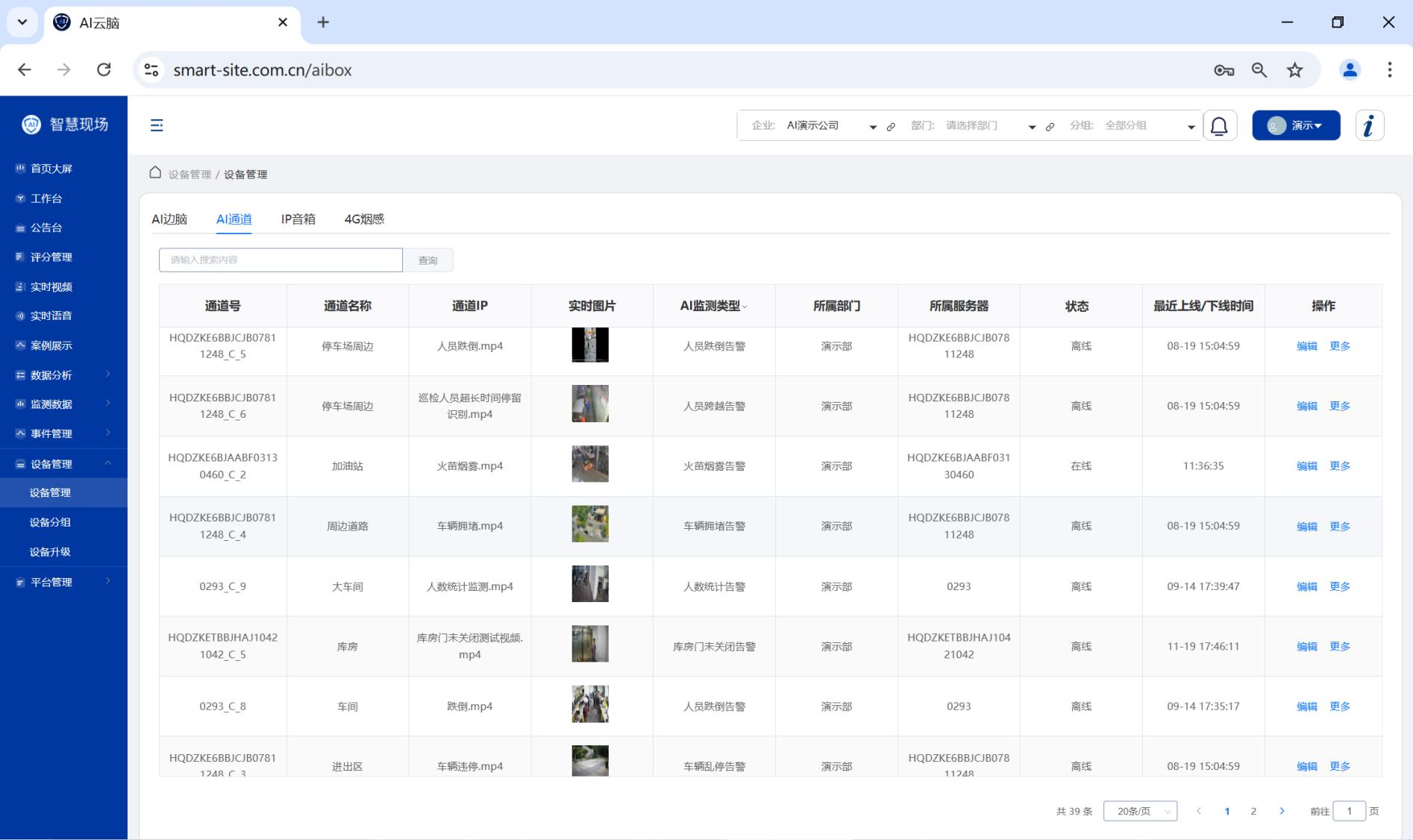
Task: Open the notification bell
Action: click(x=1220, y=125)
